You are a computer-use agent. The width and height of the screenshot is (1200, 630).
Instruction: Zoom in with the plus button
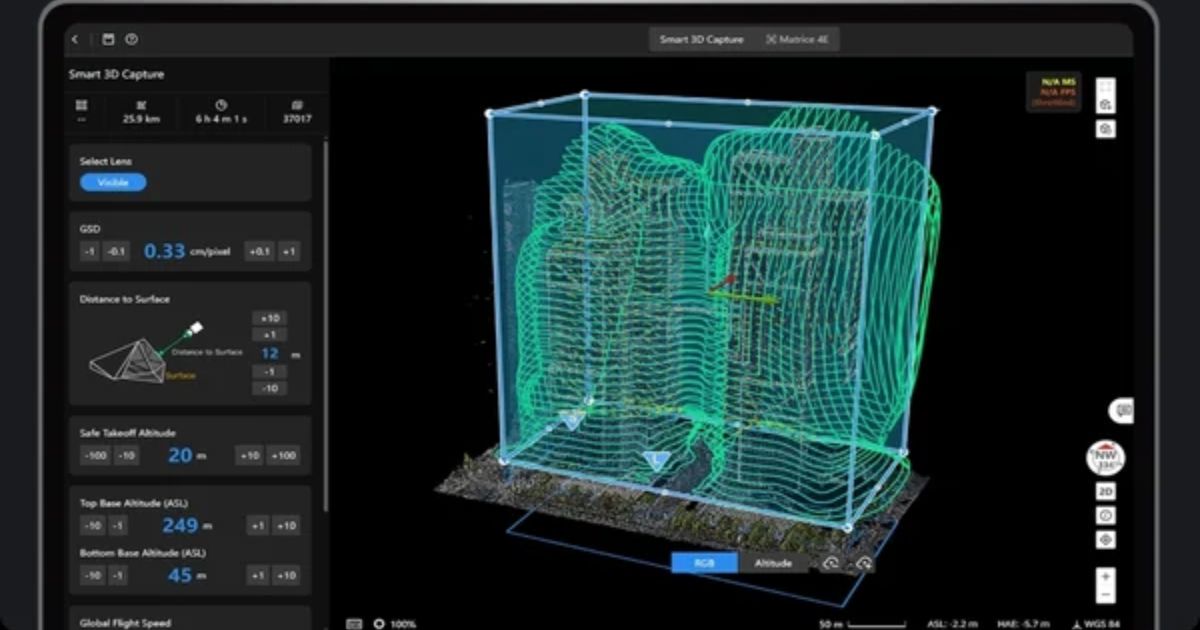pyautogui.click(x=1105, y=576)
